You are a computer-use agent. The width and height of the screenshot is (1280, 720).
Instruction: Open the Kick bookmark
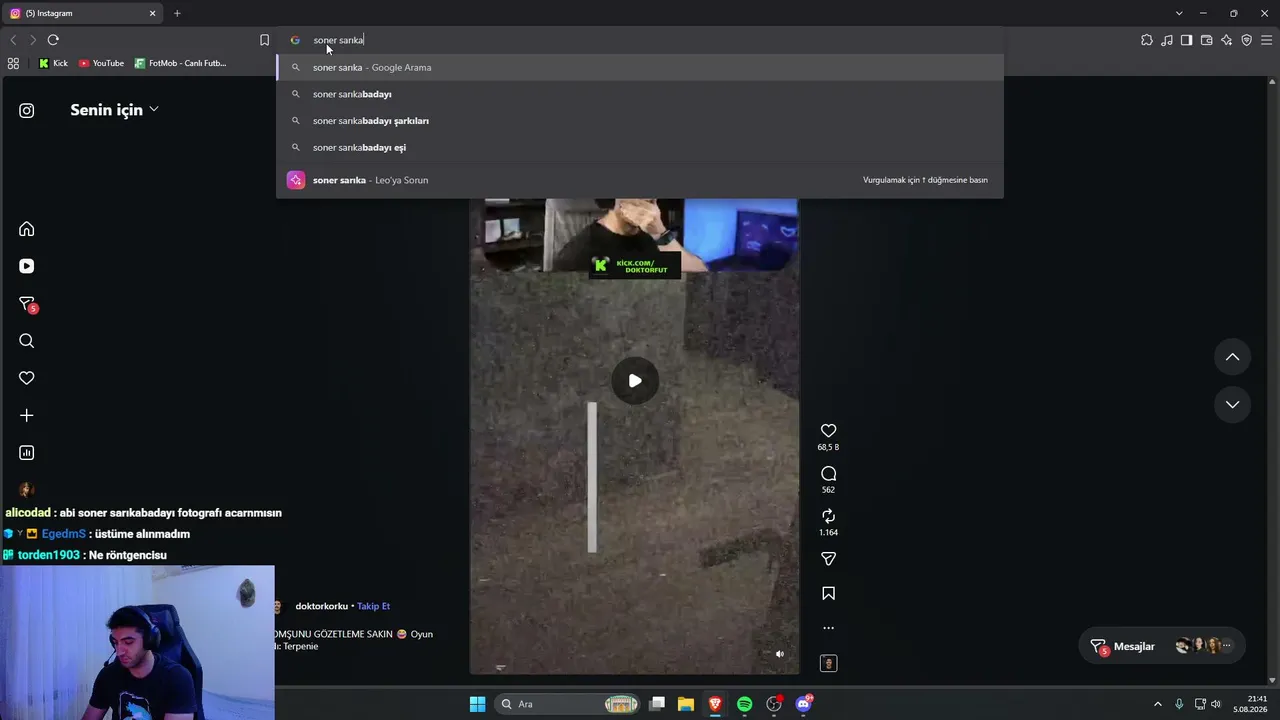coord(53,63)
